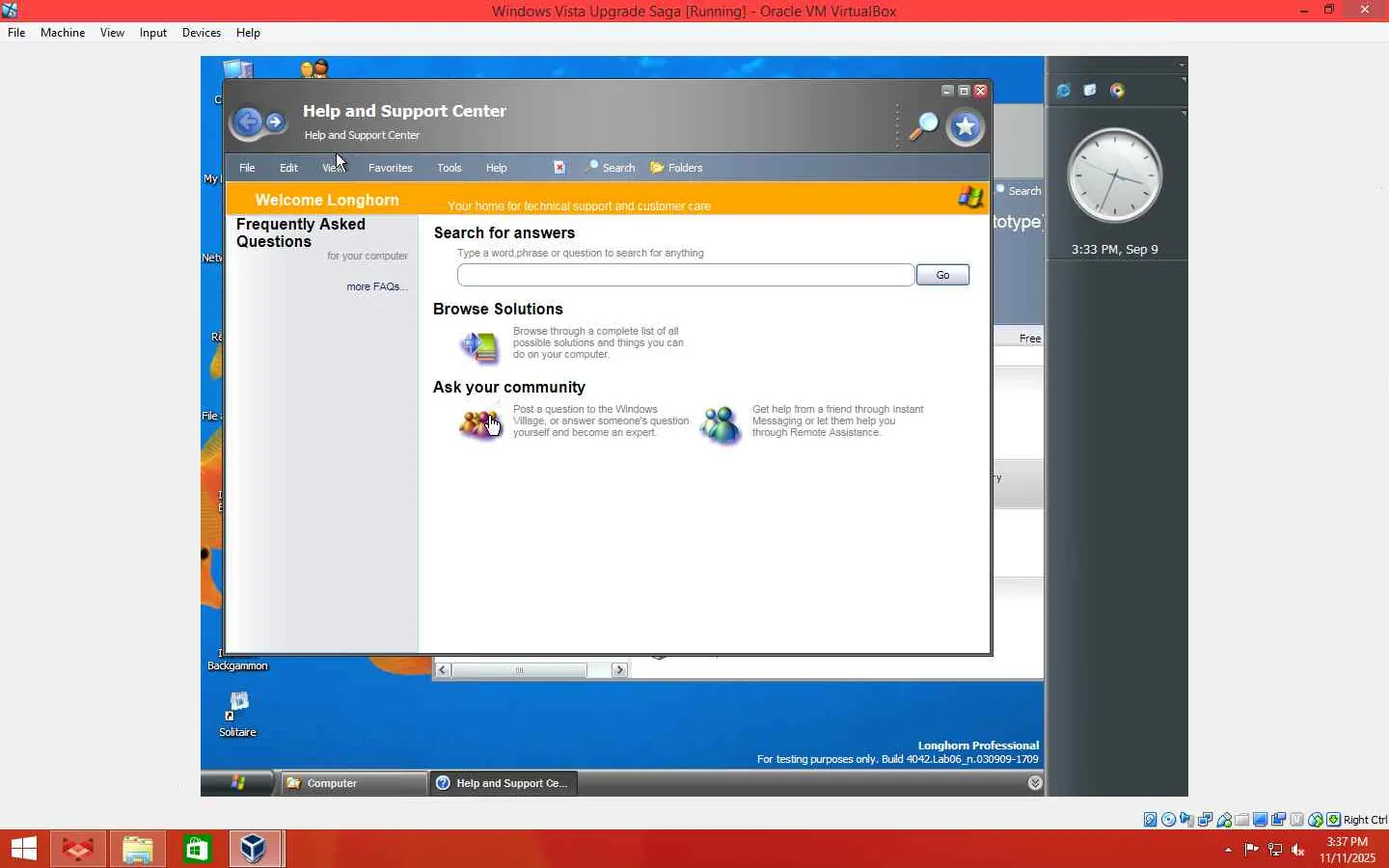Open the green store app on host taskbar
Image resolution: width=1389 pixels, height=868 pixels.
click(x=197, y=849)
